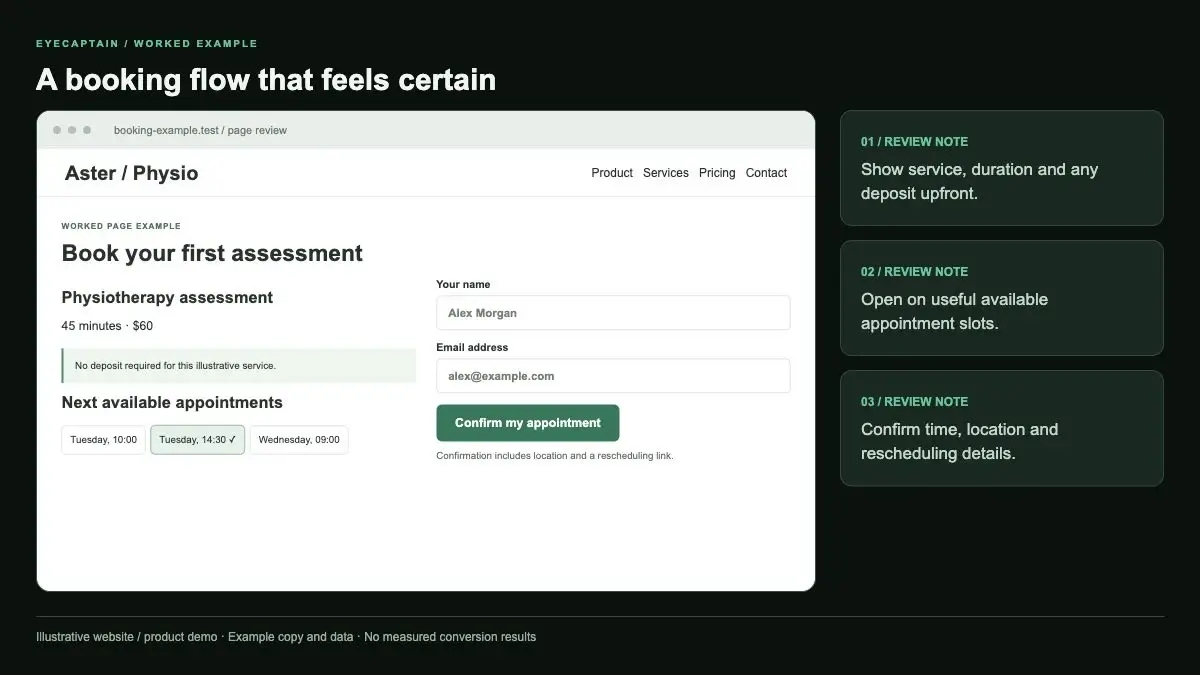Click the 'Next available appointments' heading

point(172,402)
